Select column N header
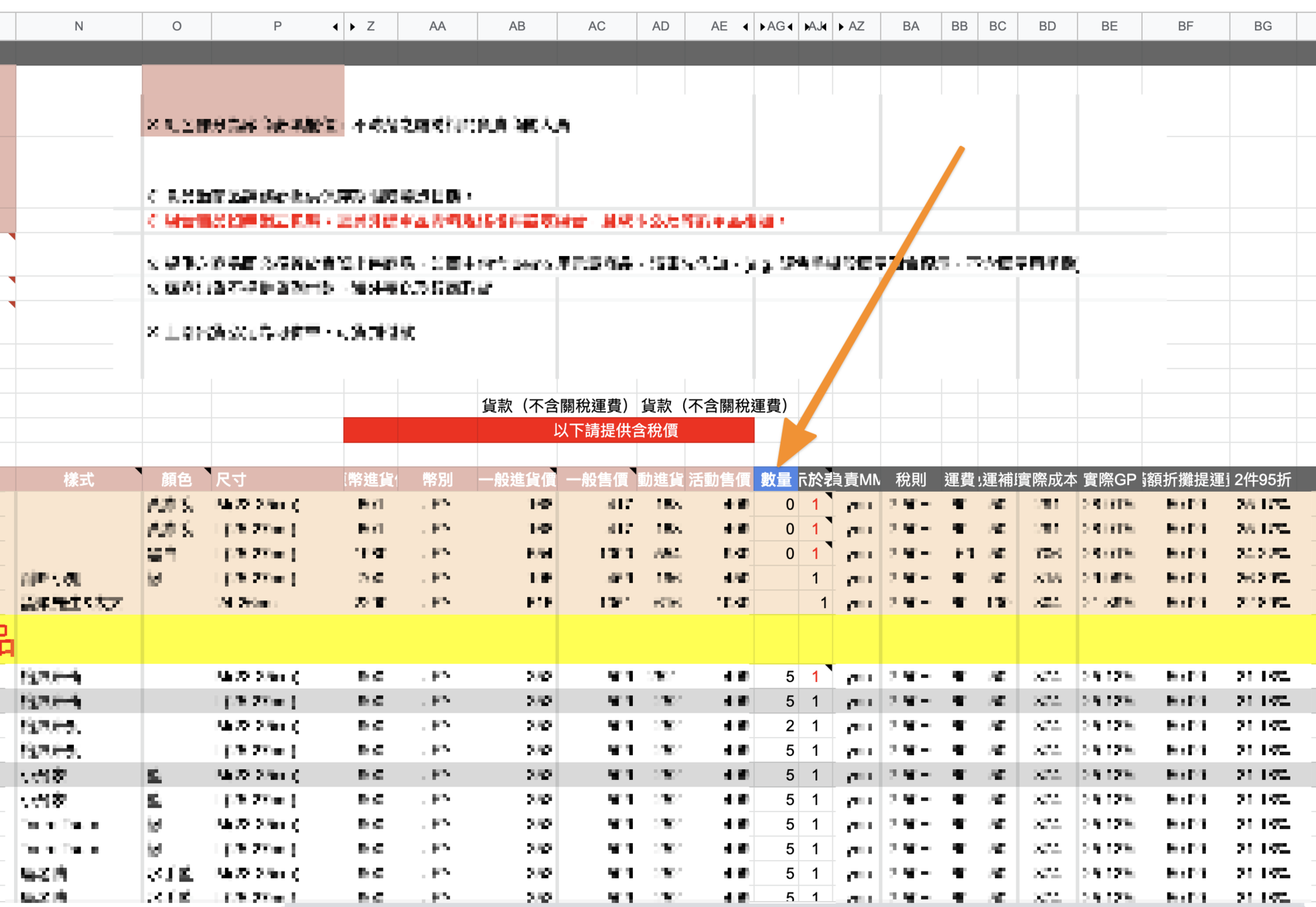 [79, 27]
